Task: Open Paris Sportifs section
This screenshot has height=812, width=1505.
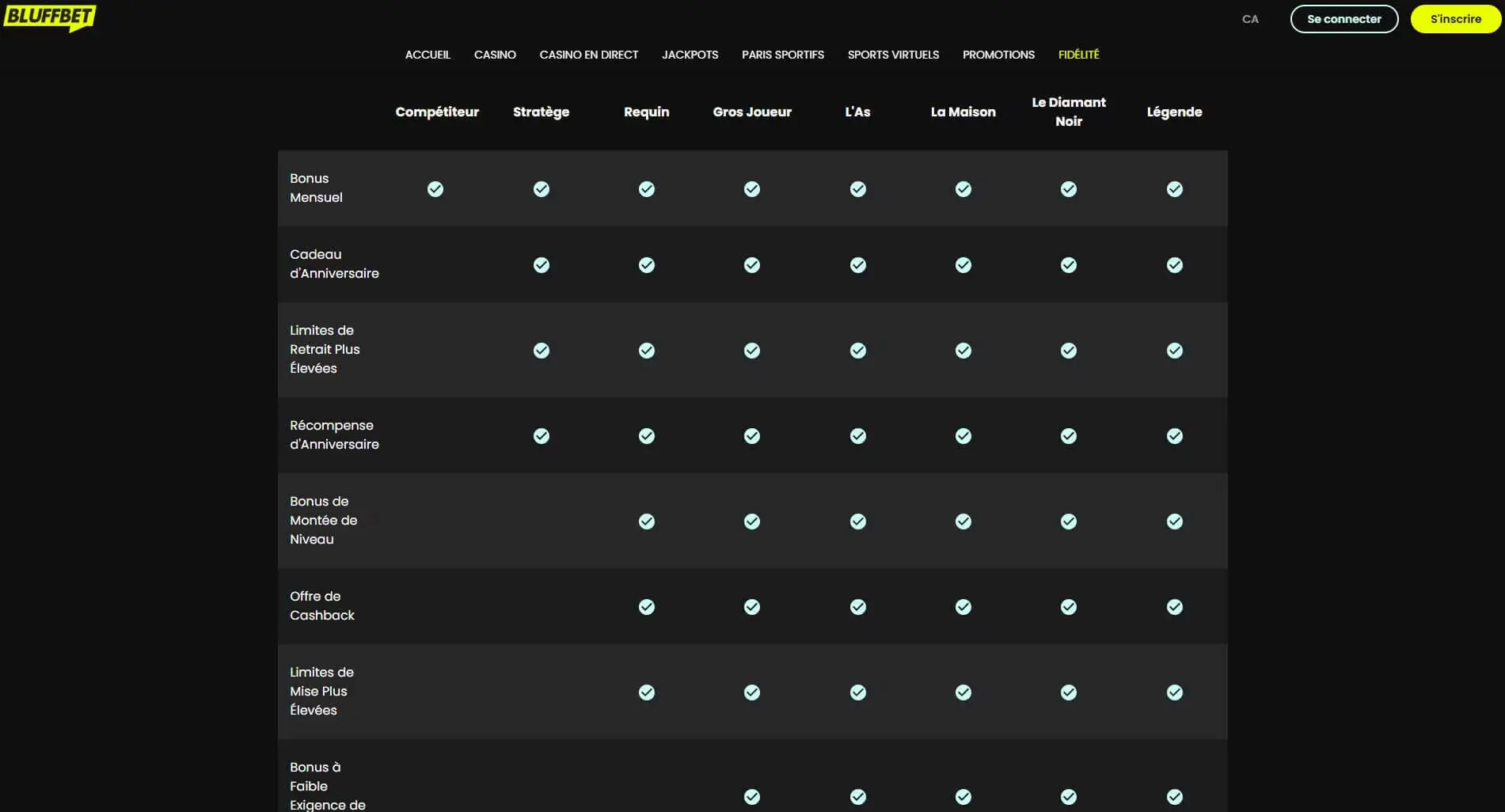Action: tap(782, 55)
